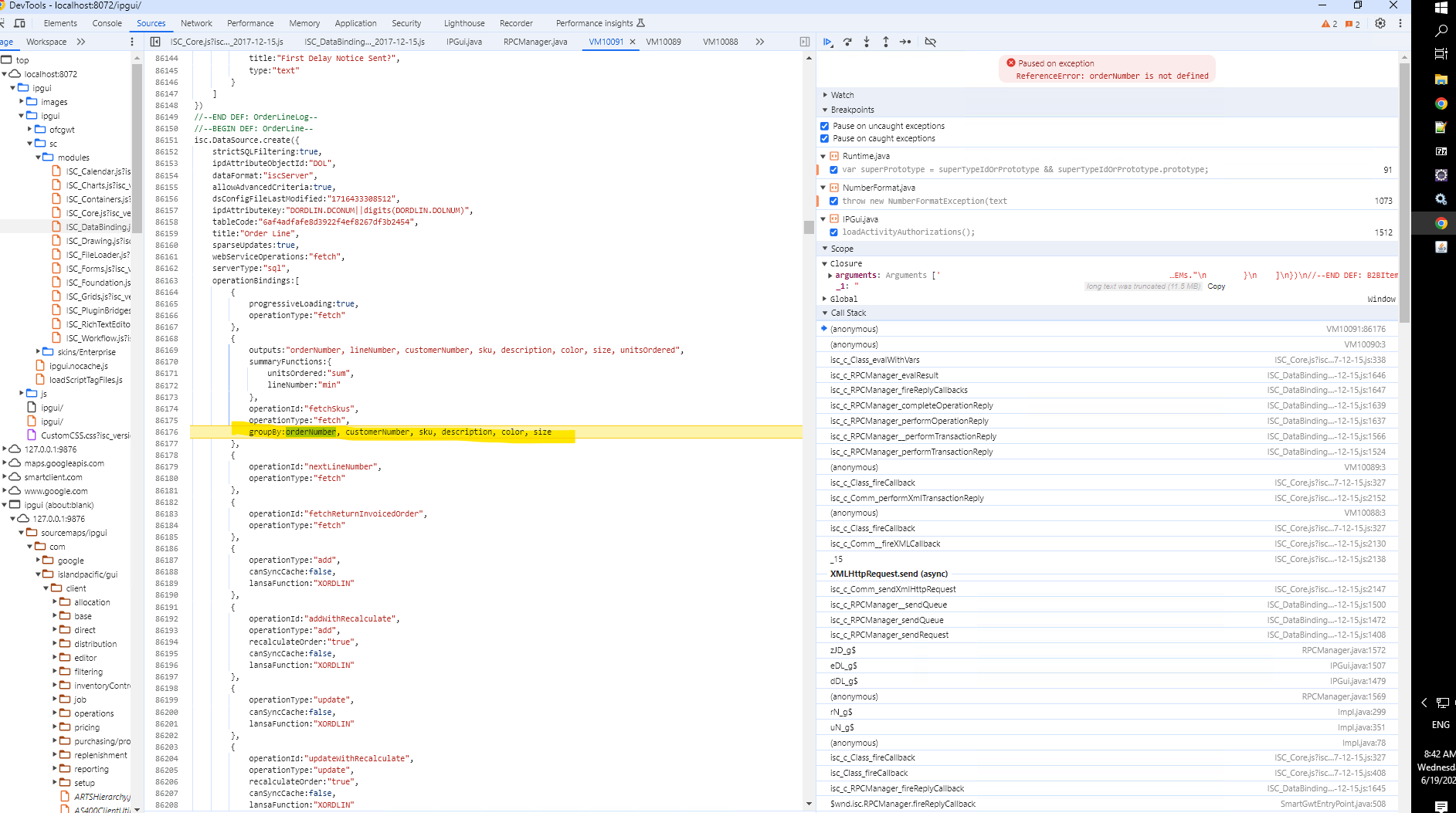Disable the NumberFormatException breakpoint checkbox
This screenshot has width=1456, height=813.
pyautogui.click(x=833, y=202)
